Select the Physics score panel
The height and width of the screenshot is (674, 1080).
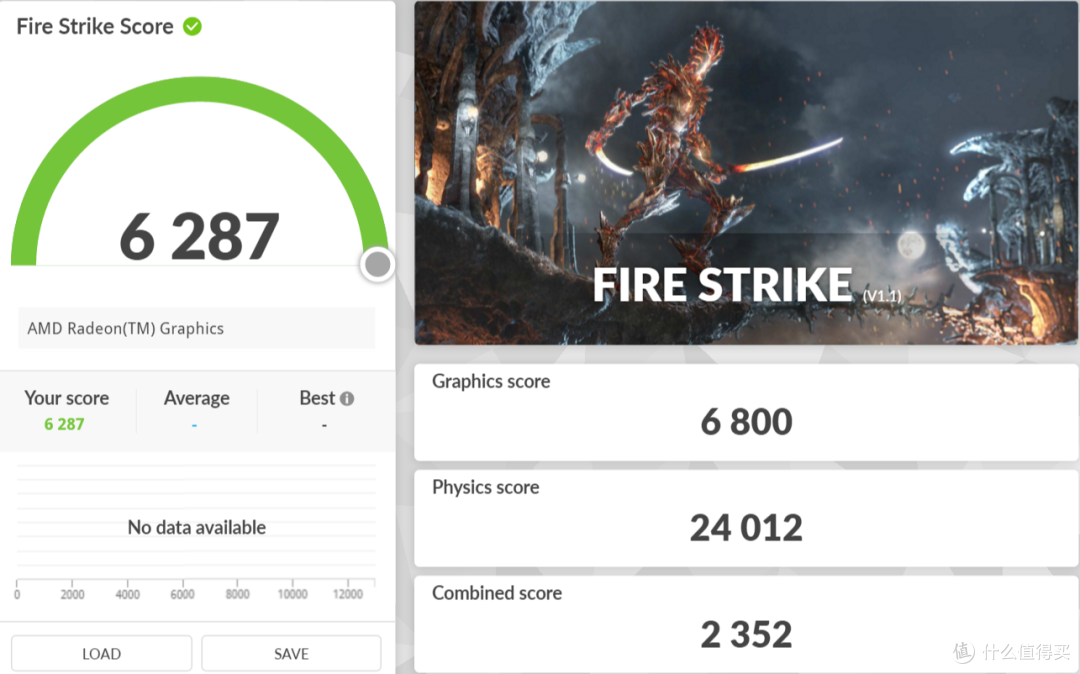point(746,518)
